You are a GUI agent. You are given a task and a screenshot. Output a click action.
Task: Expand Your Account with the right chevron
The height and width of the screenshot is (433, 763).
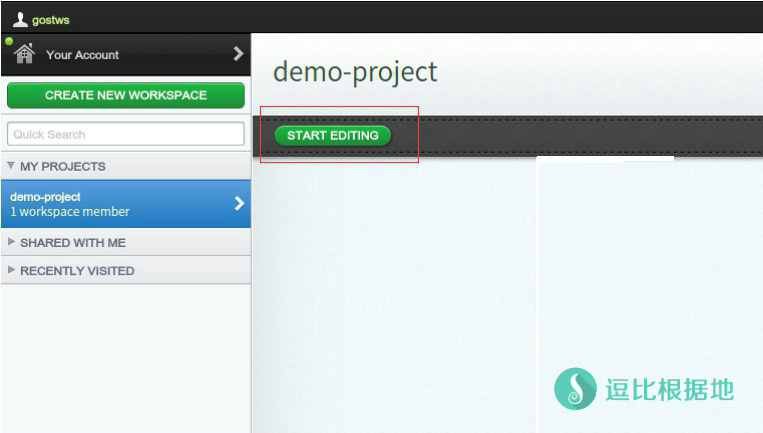pyautogui.click(x=238, y=54)
